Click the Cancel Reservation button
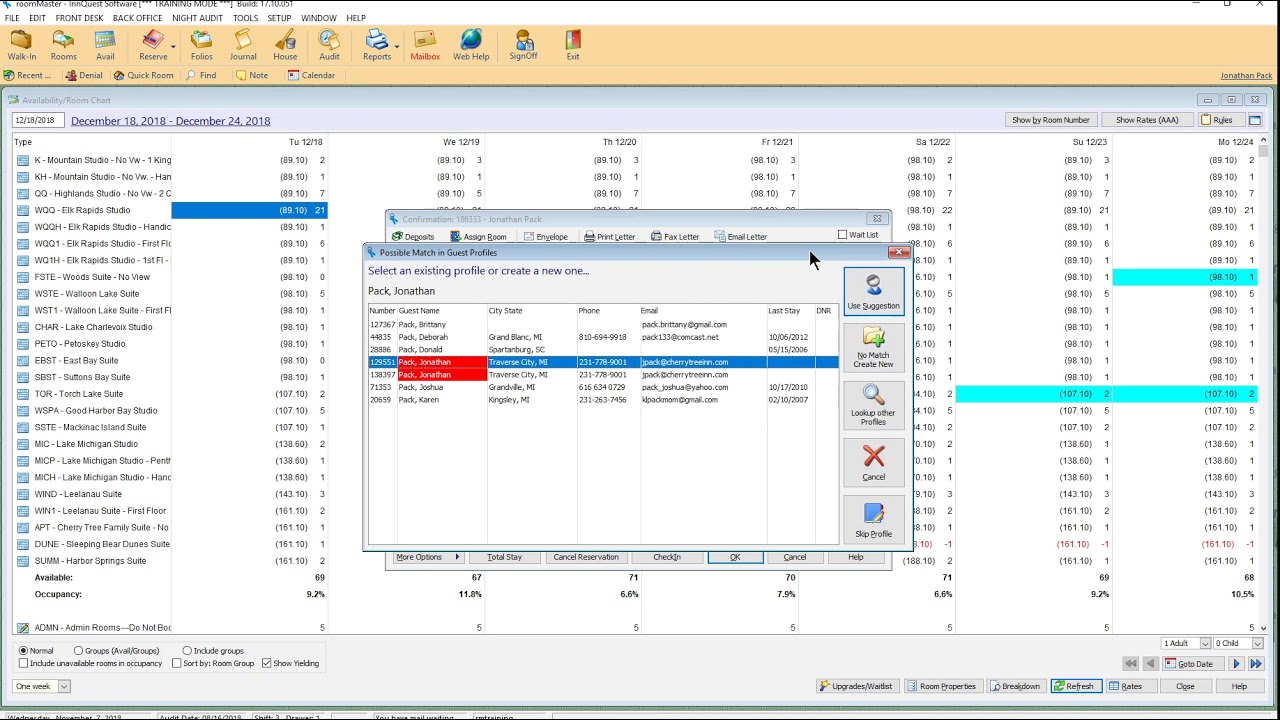 click(x=586, y=557)
